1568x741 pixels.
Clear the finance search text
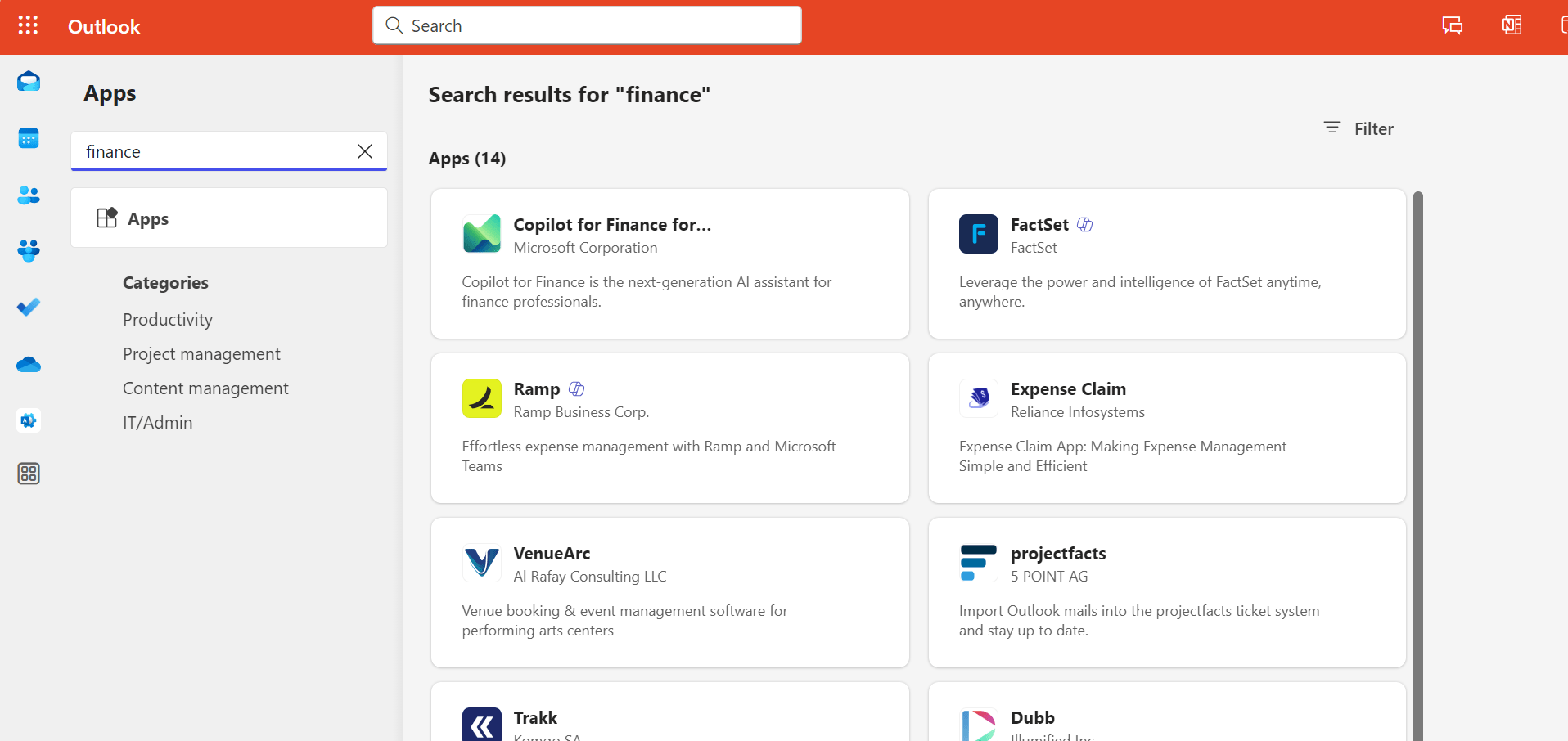[x=365, y=151]
